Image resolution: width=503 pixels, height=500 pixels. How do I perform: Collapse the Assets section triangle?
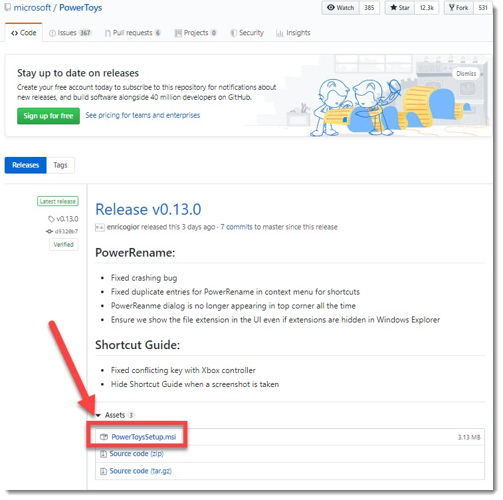[98, 415]
